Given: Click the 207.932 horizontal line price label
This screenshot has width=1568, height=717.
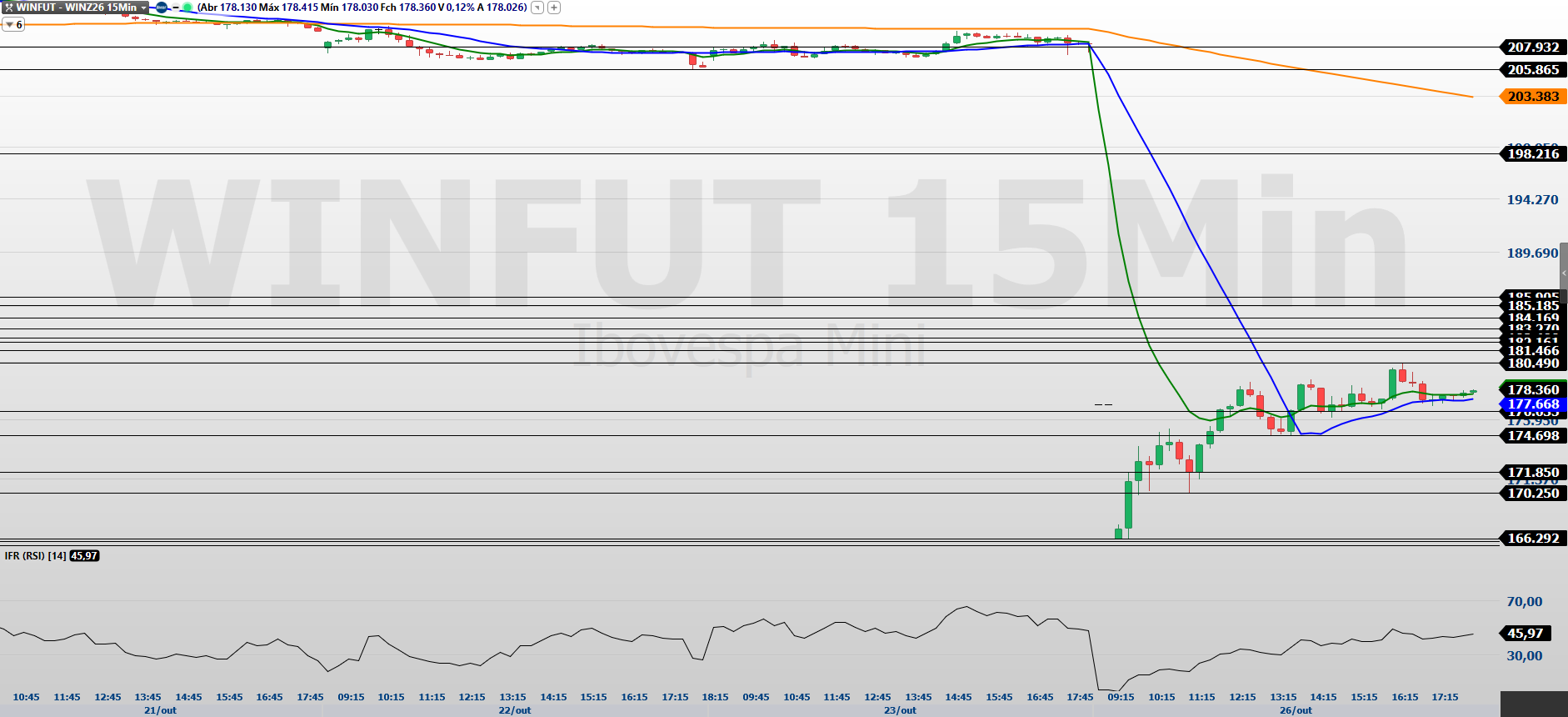Looking at the screenshot, I should pos(1533,48).
